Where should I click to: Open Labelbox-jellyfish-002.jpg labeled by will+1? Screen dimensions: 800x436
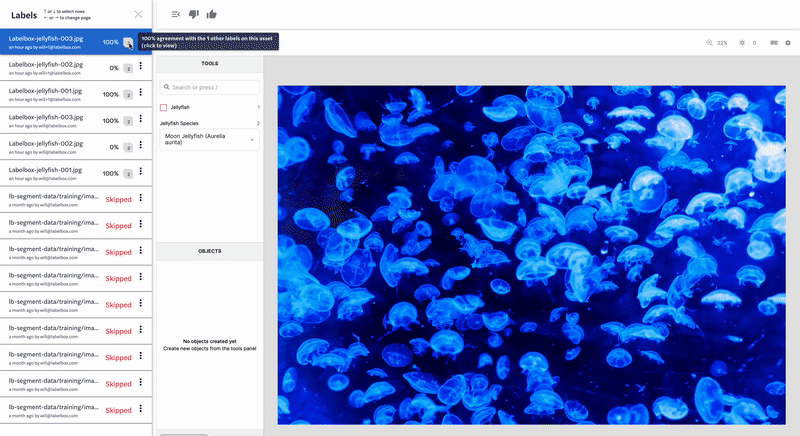[76, 68]
